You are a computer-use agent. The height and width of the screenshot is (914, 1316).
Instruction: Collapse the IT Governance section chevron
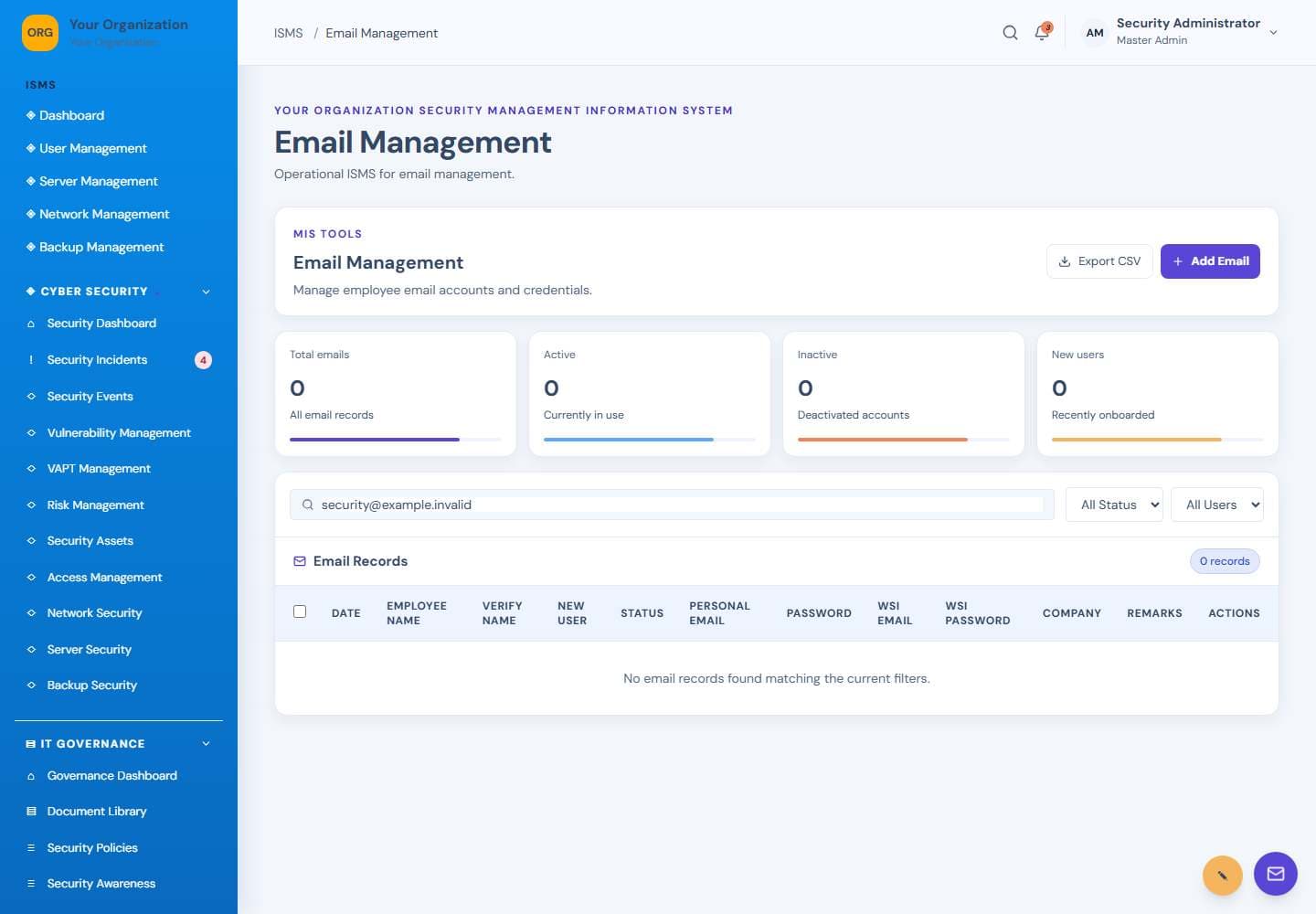[207, 744]
